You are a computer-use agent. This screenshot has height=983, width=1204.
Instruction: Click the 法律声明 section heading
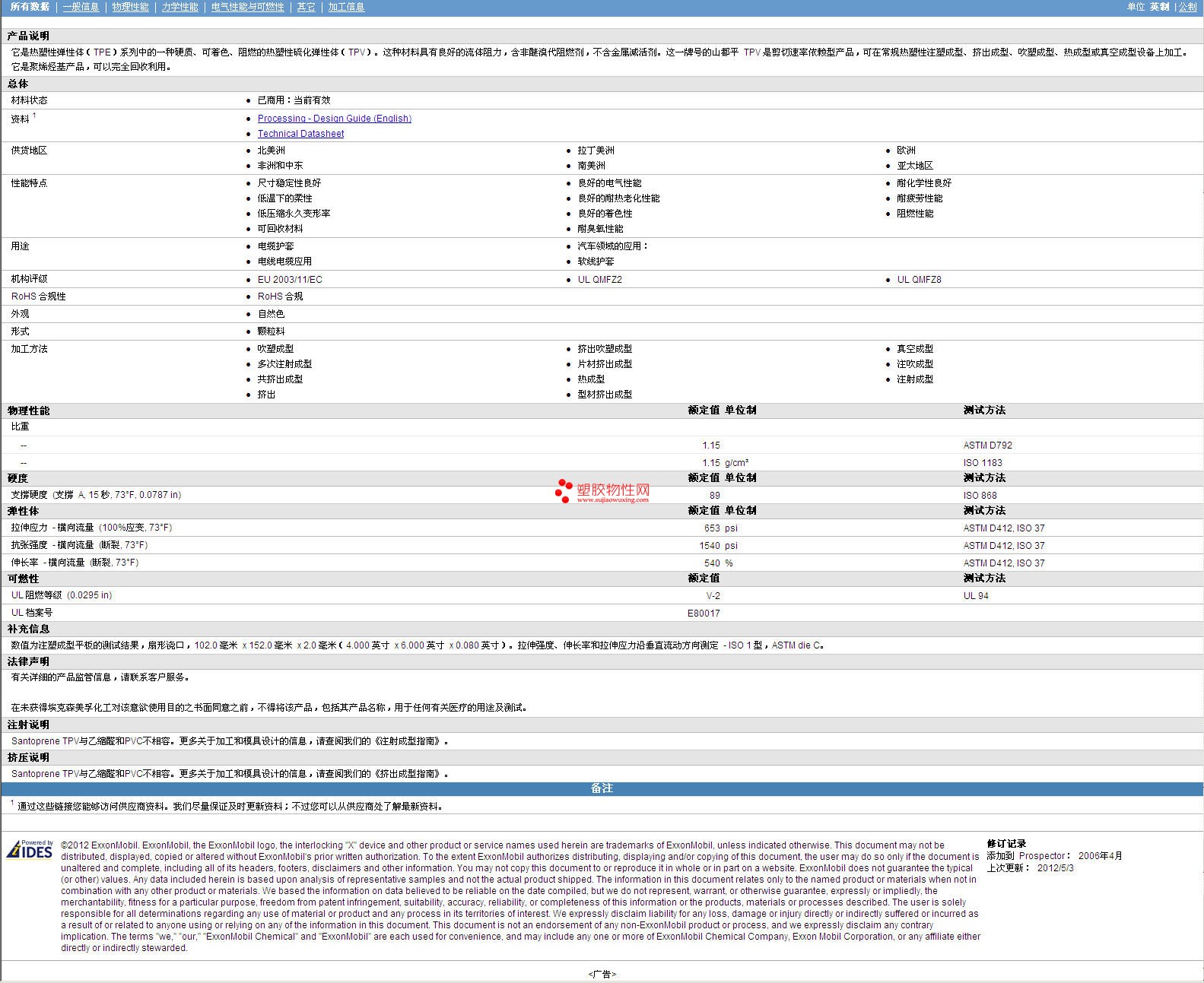click(x=28, y=661)
